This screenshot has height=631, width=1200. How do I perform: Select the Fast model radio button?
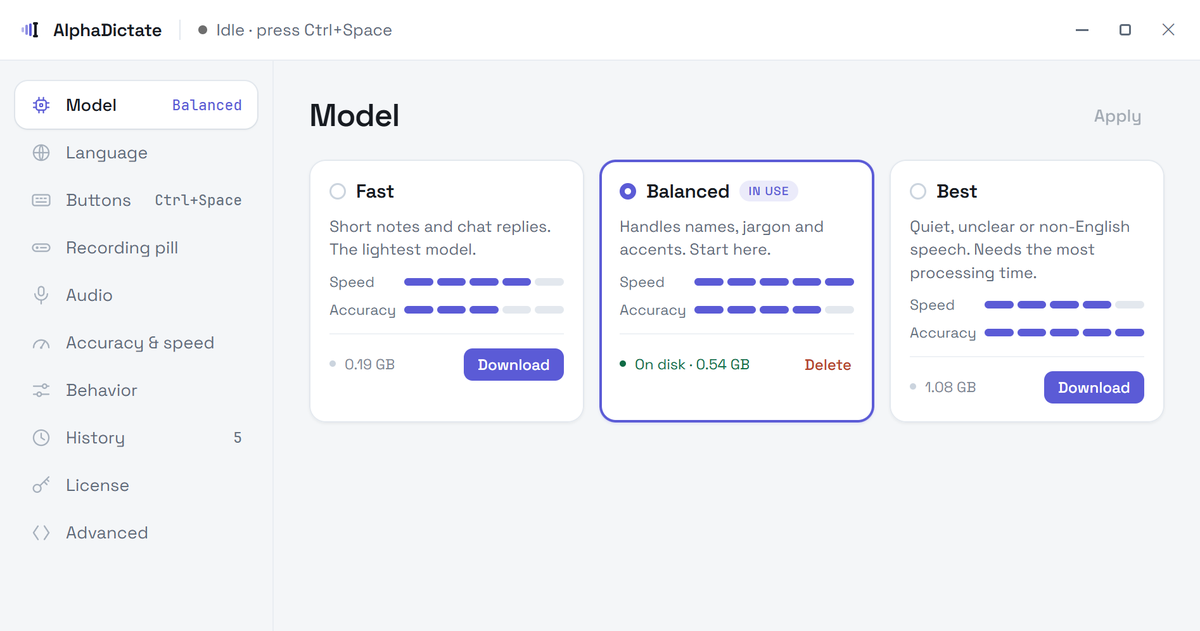coord(338,191)
